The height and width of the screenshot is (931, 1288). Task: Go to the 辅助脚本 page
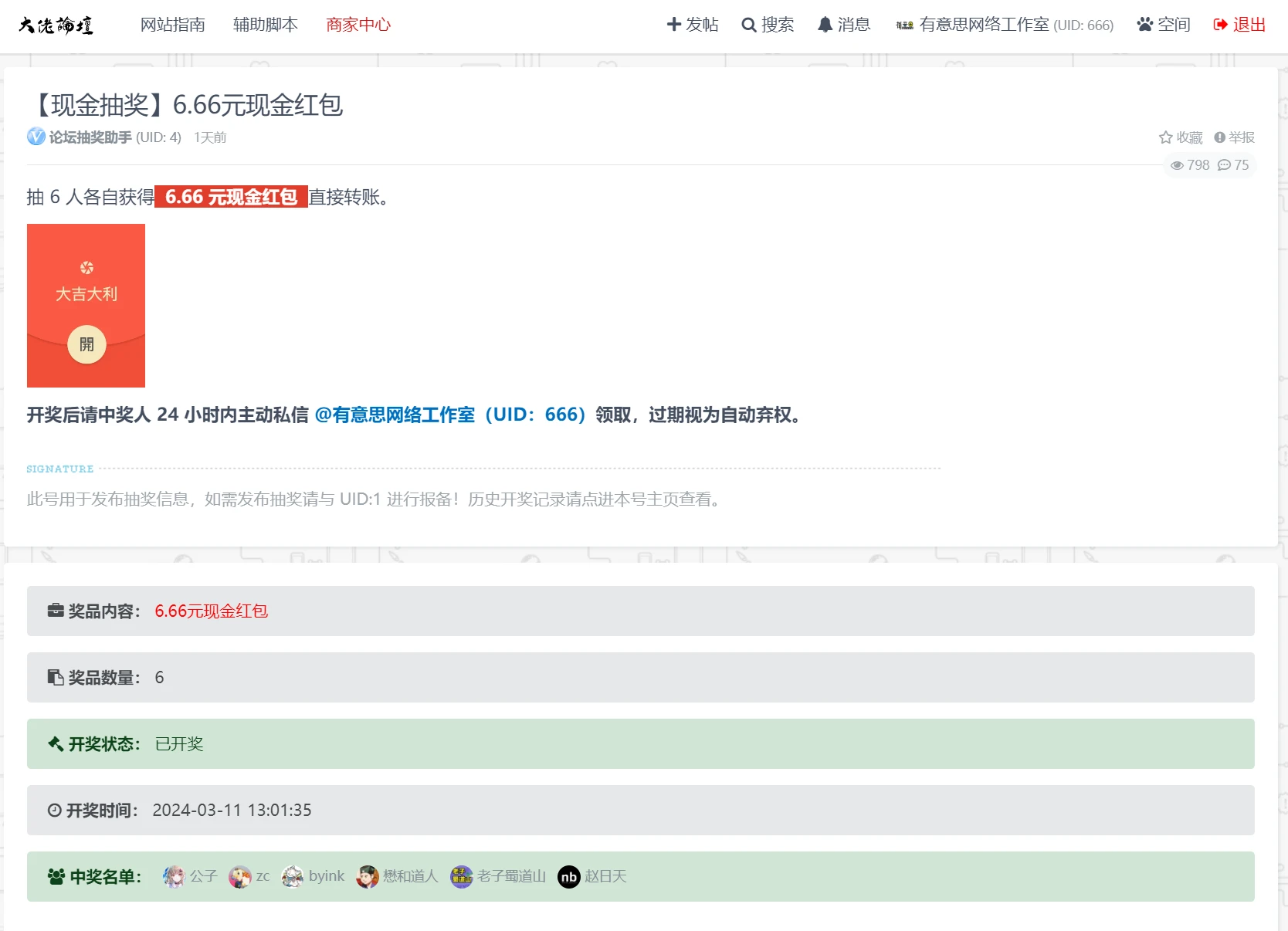[x=265, y=25]
